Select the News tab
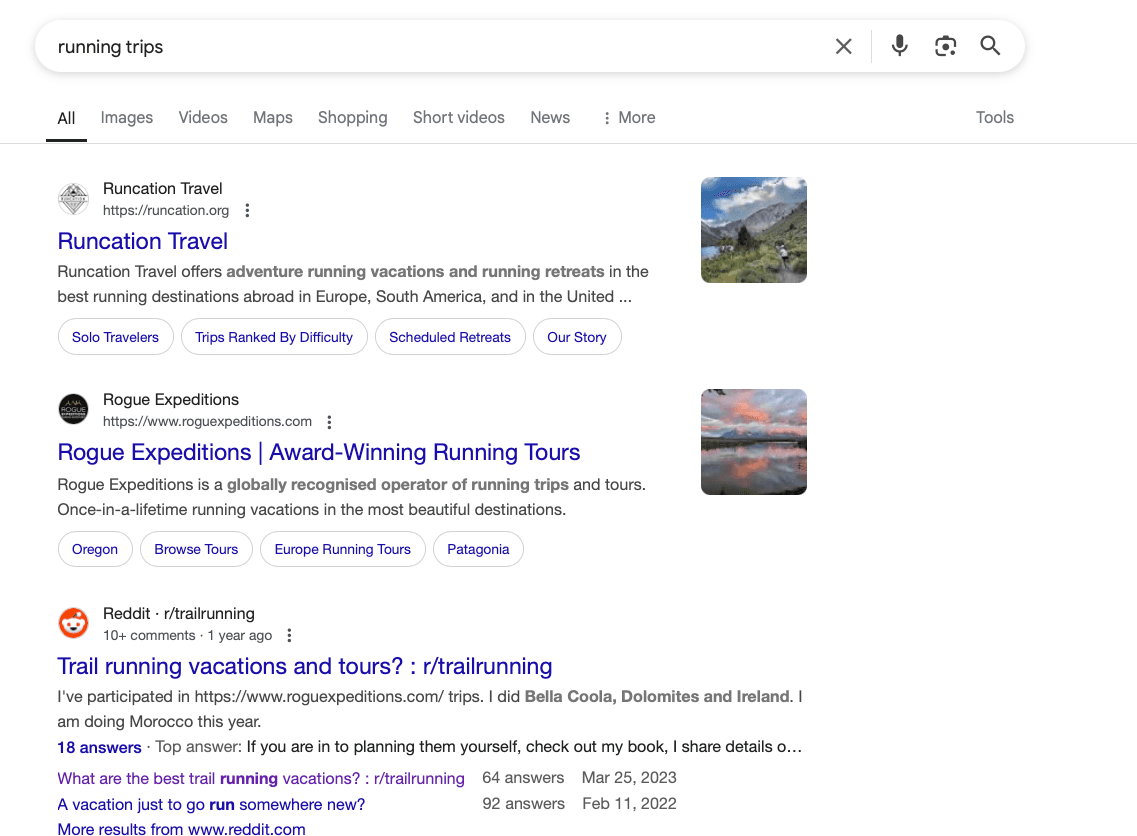Viewport: 1137px width, 836px height. 550,118
